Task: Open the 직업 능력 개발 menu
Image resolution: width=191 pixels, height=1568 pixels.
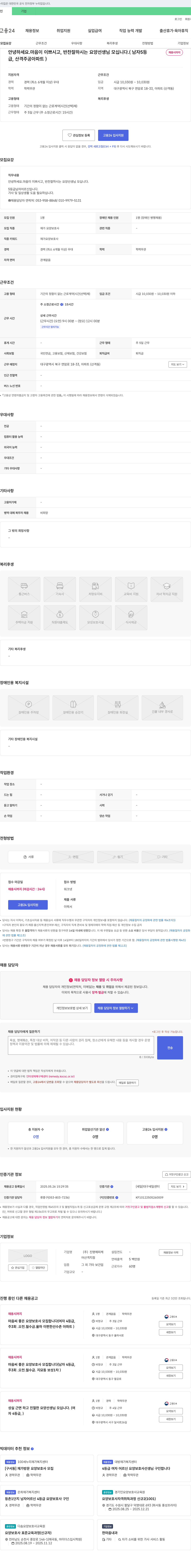Action: tap(131, 30)
